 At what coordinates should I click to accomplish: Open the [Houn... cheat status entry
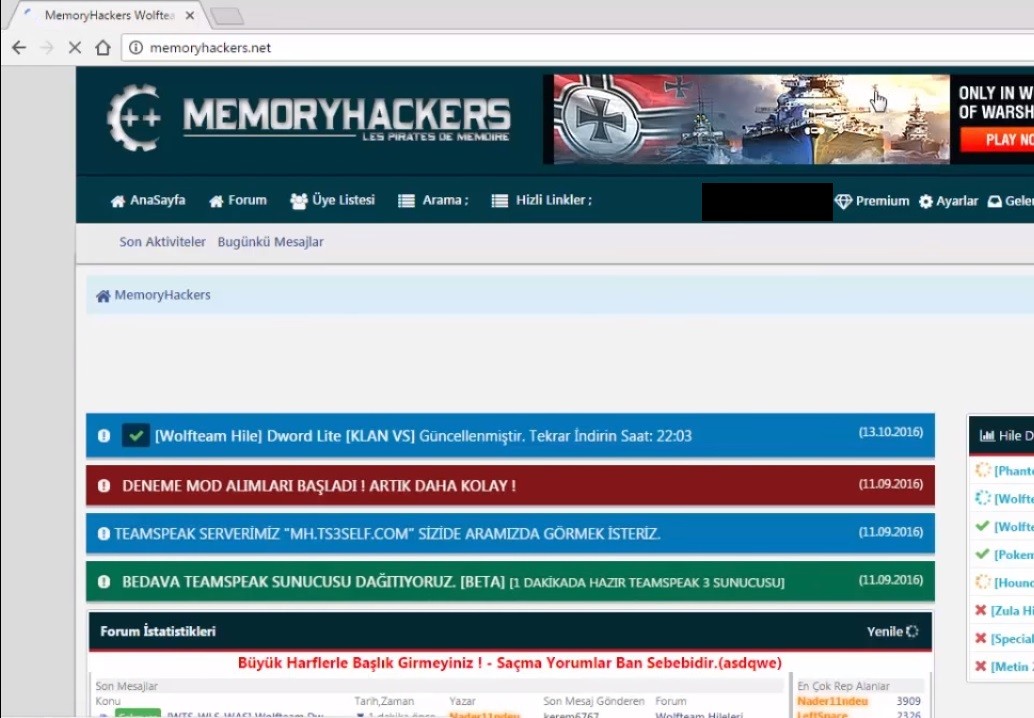1014,583
